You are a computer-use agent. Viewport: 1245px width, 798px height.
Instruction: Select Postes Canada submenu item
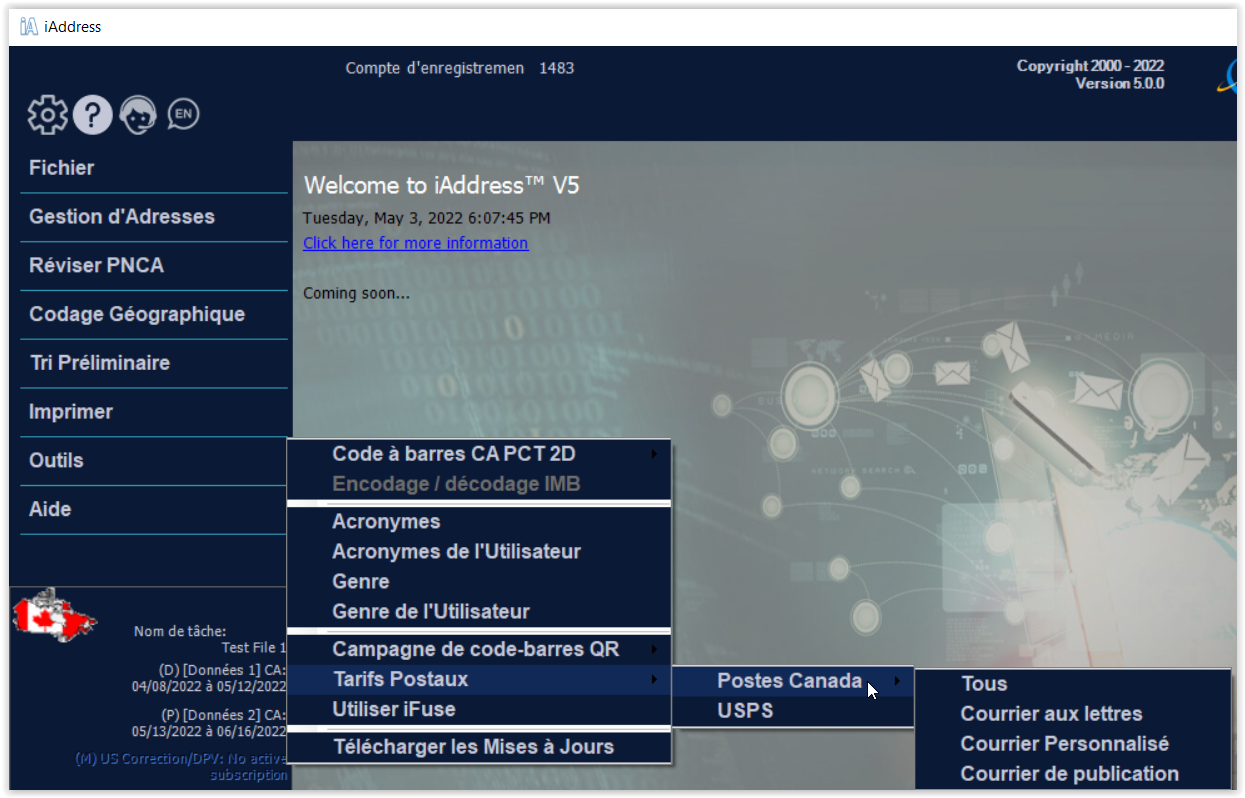[x=792, y=682]
